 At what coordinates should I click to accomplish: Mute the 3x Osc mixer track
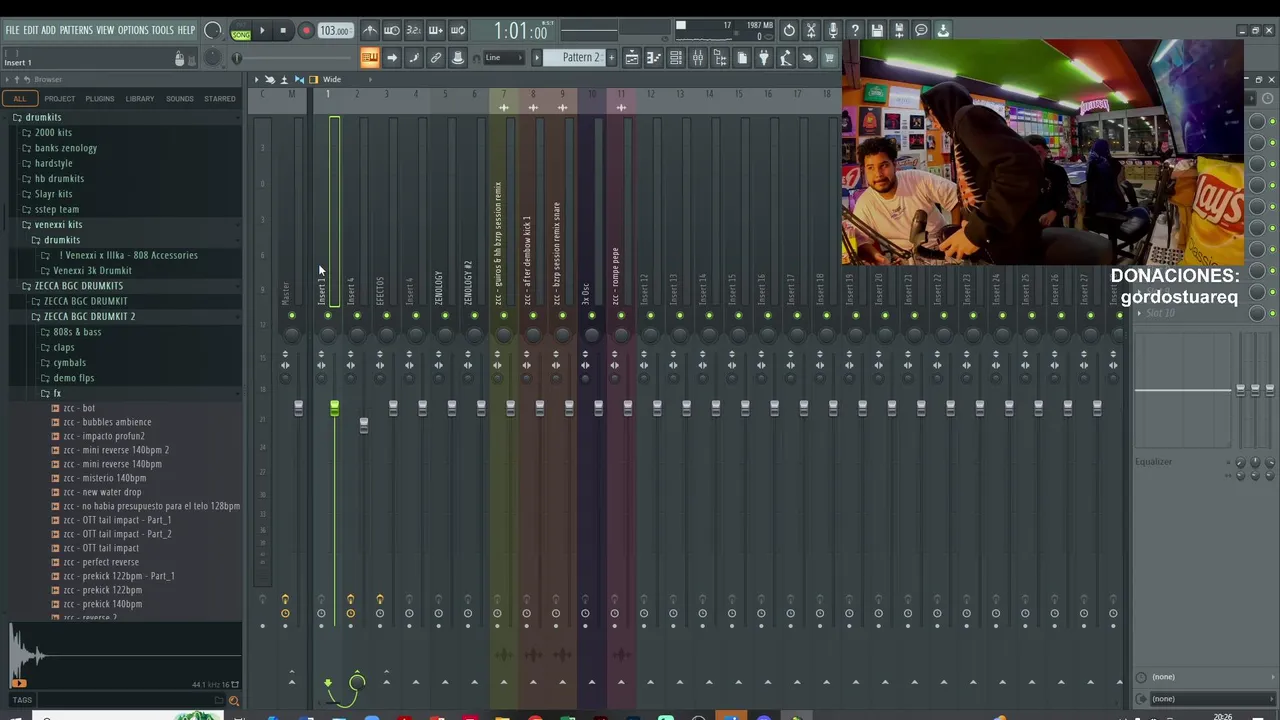[x=592, y=316]
